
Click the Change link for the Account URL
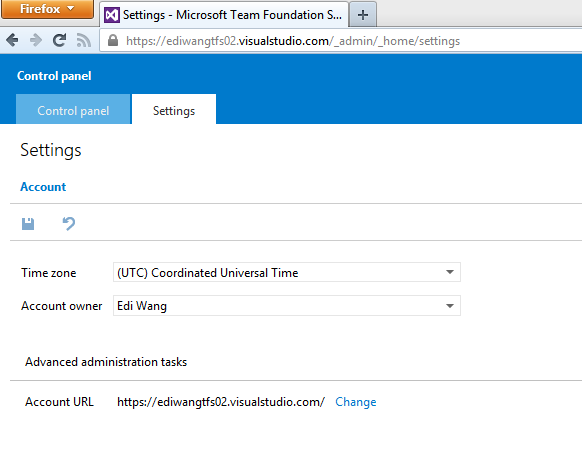pyautogui.click(x=356, y=402)
